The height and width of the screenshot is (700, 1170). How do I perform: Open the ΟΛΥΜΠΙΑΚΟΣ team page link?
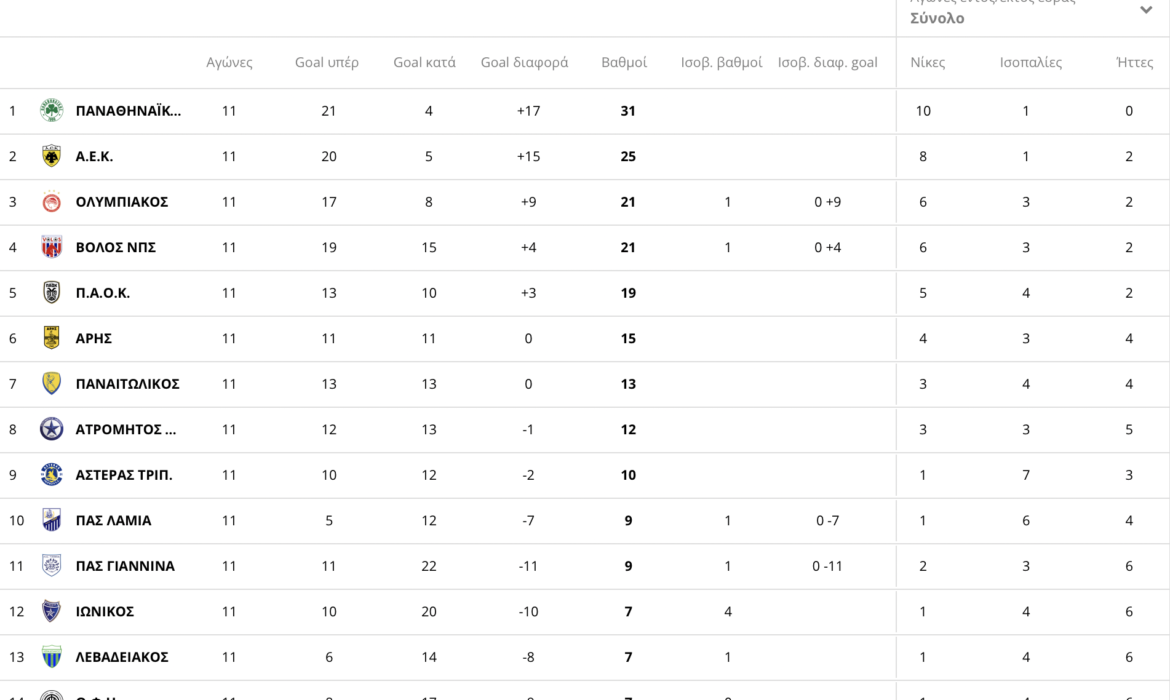point(122,202)
